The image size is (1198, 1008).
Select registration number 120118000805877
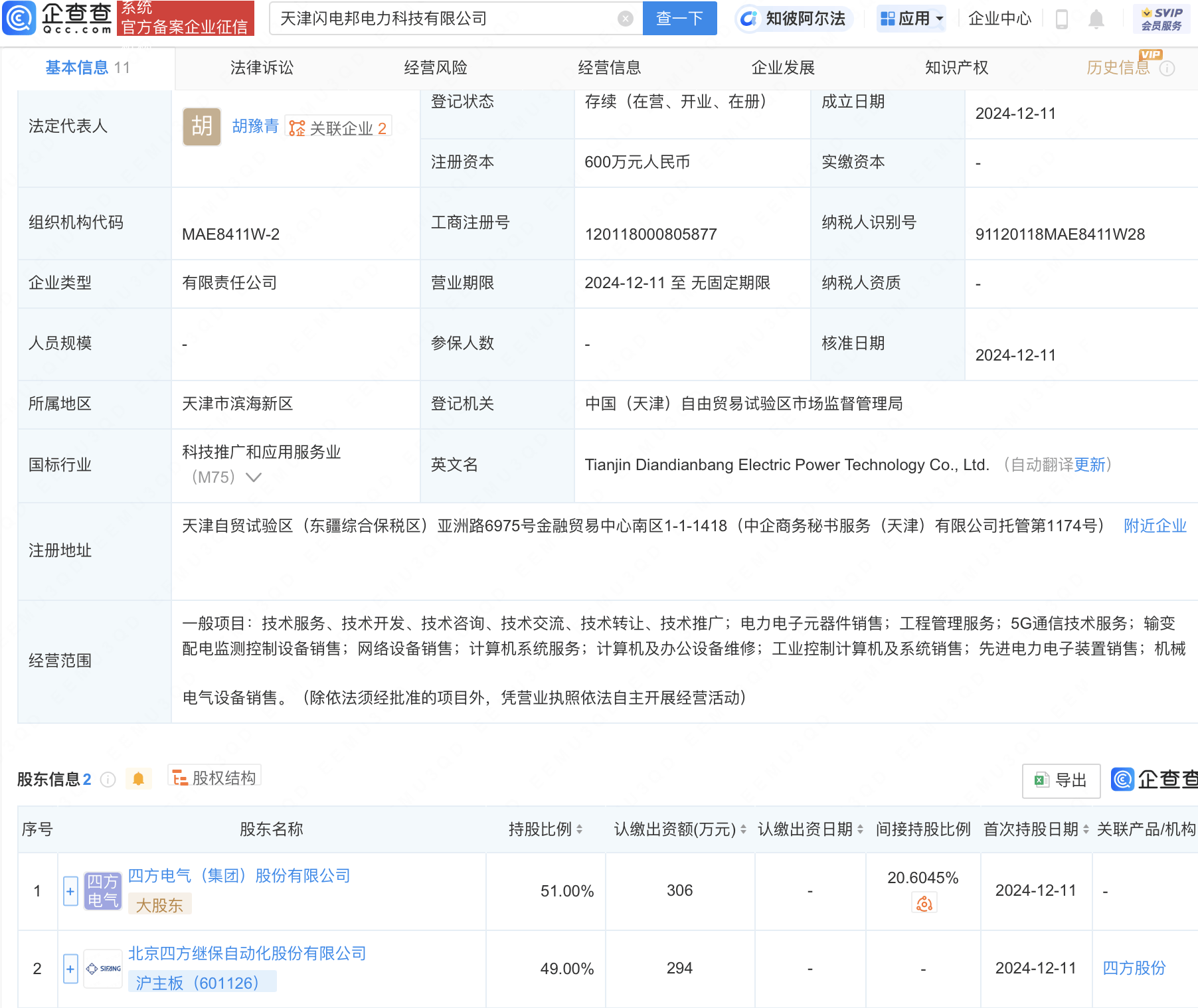click(x=651, y=234)
